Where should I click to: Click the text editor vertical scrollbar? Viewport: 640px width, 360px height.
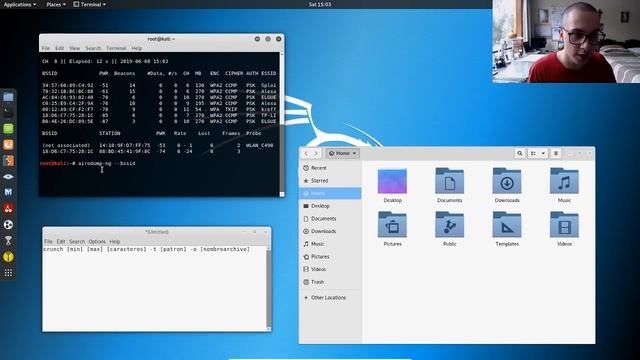tap(268, 288)
